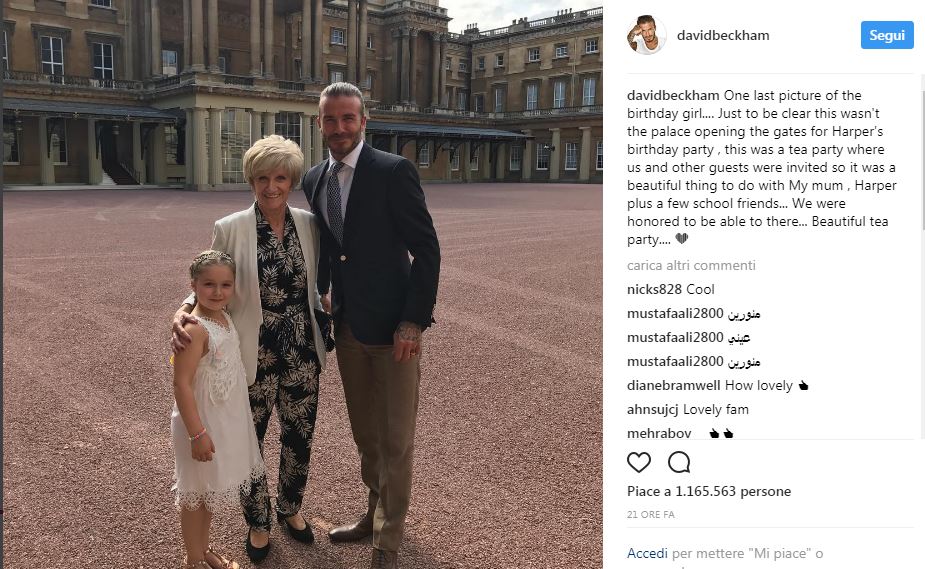Open dianebramwell commenter profile
Image resolution: width=925 pixels, height=569 pixels.
pos(674,386)
